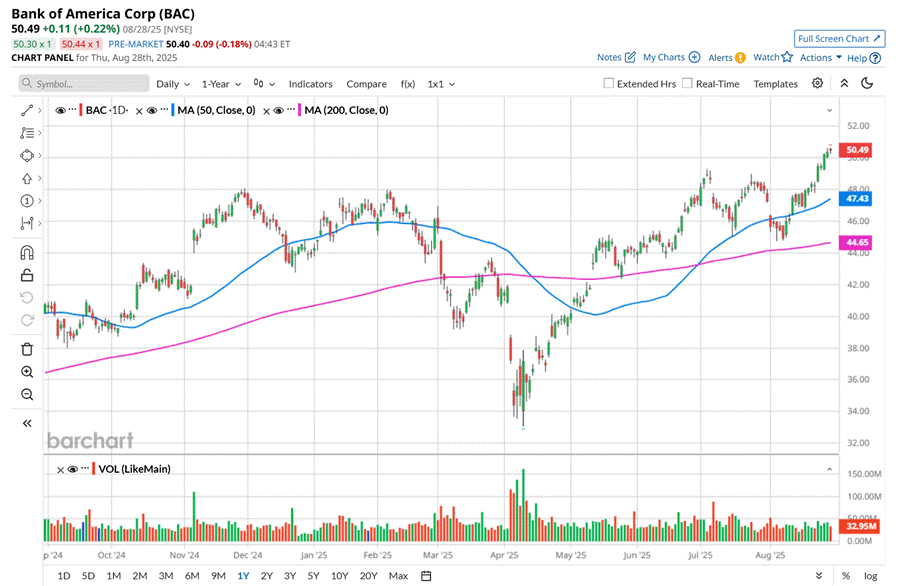Open the f(x) expressions menu
This screenshot has height=586, width=903.
pos(408,84)
